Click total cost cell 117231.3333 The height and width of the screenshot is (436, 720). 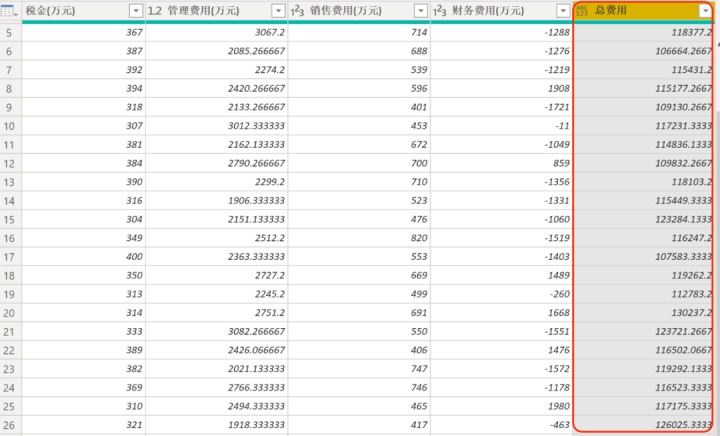pyautogui.click(x=643, y=126)
